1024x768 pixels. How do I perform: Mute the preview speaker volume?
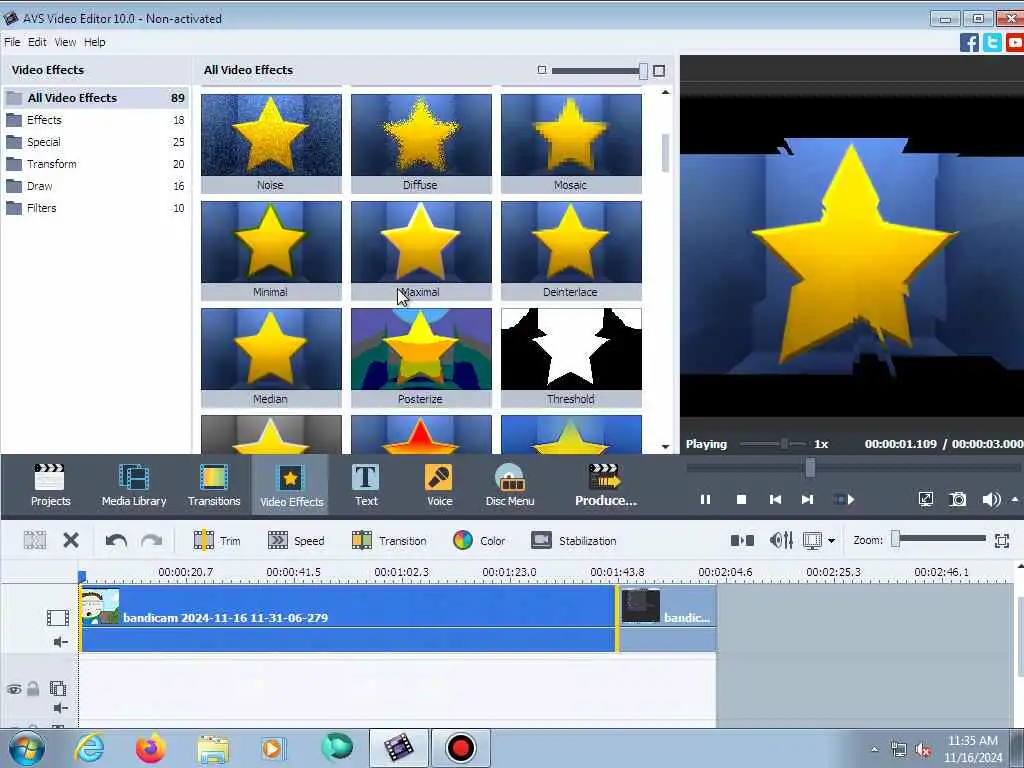[x=991, y=500]
